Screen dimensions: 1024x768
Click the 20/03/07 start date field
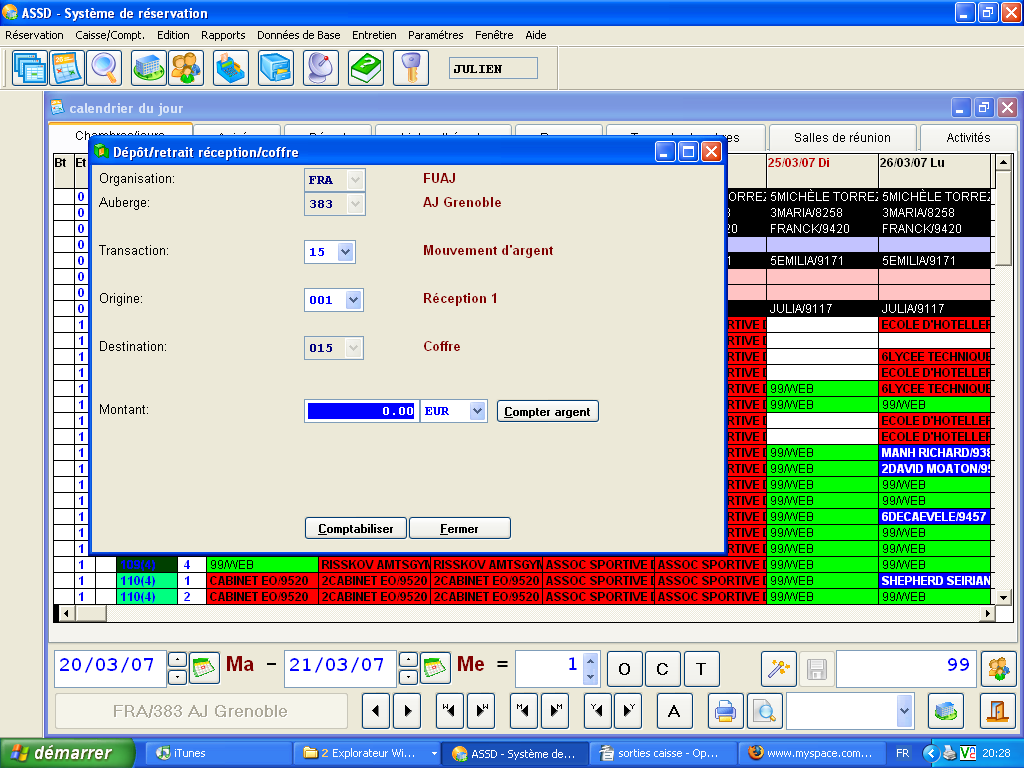(110, 668)
